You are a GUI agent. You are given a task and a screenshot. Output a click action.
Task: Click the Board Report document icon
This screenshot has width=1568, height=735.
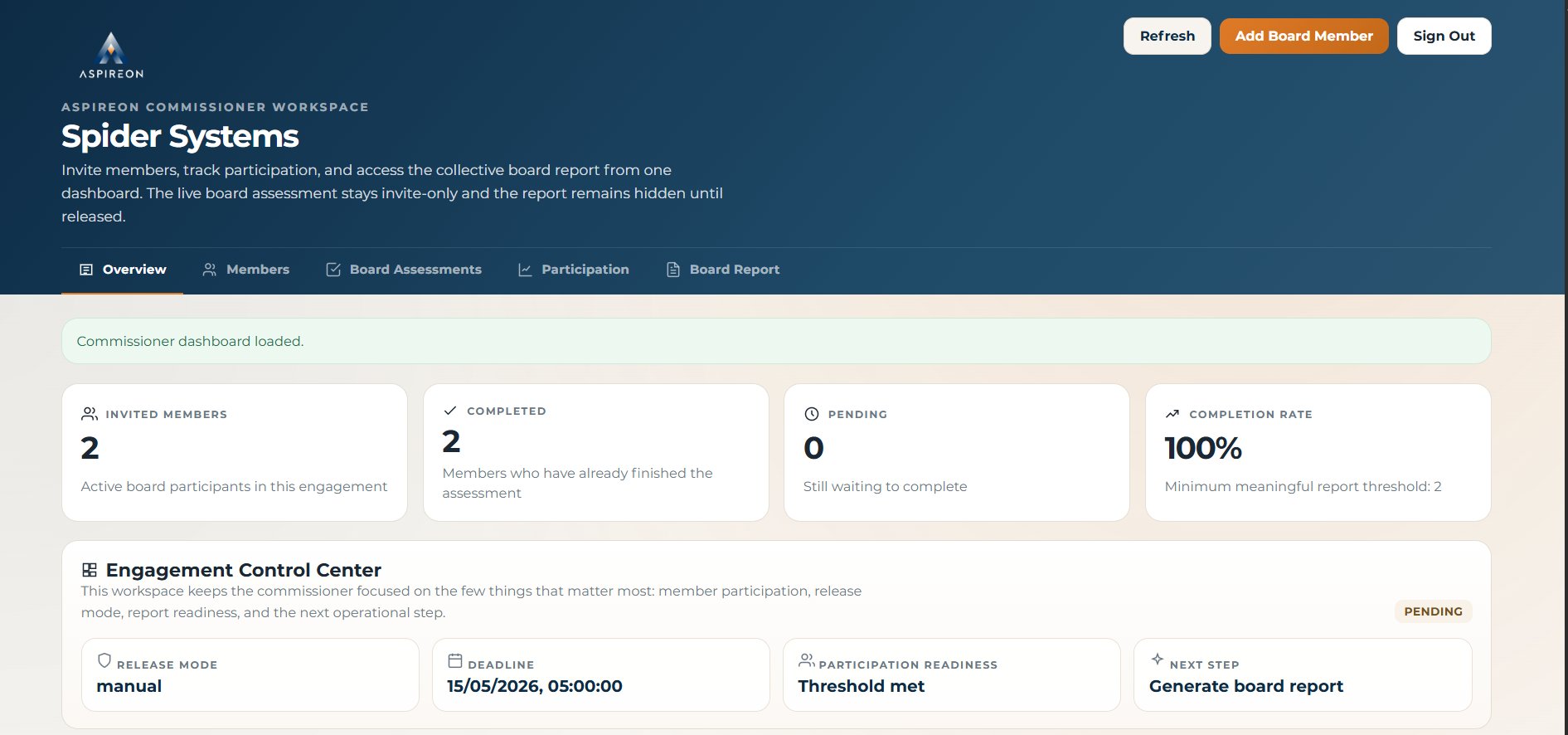pyautogui.click(x=673, y=270)
